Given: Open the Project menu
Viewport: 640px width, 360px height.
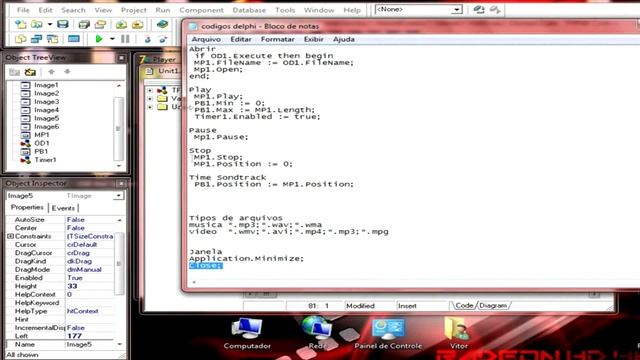Looking at the screenshot, I should coord(133,10).
